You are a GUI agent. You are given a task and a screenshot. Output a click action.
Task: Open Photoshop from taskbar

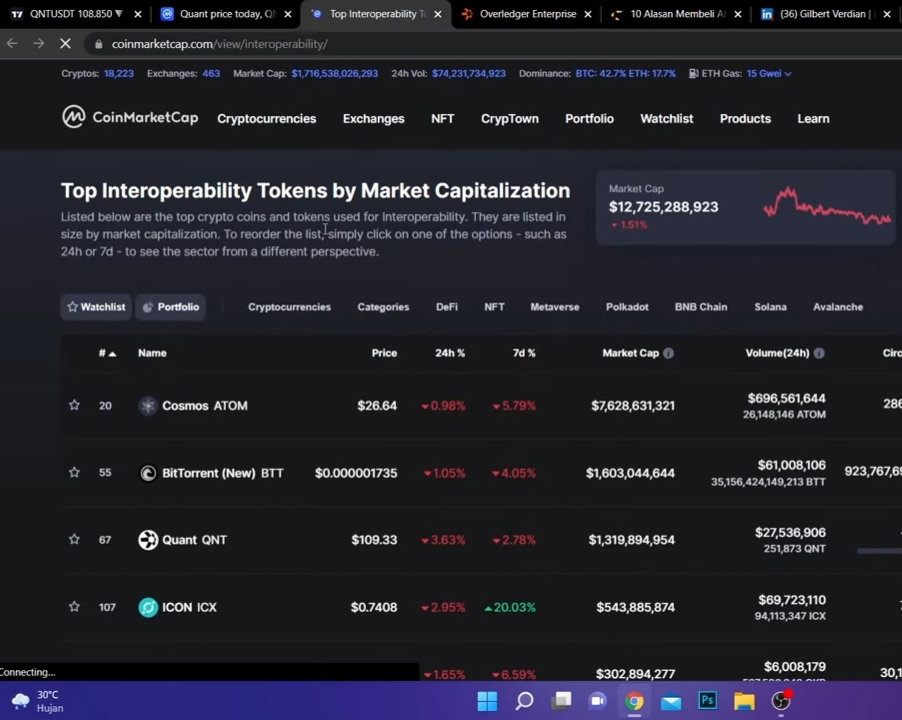[x=708, y=700]
